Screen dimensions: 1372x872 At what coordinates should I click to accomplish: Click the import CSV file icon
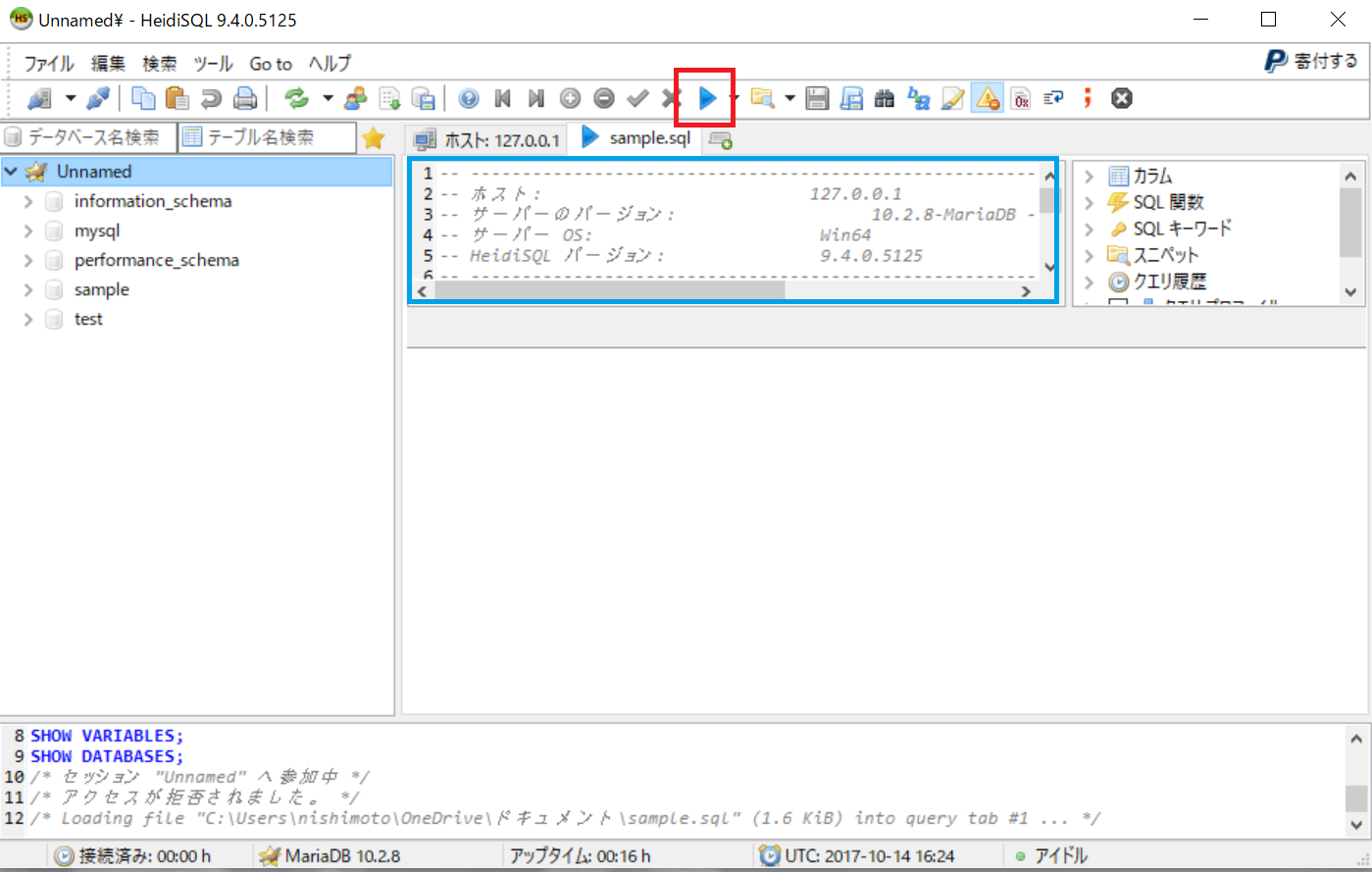[x=390, y=98]
